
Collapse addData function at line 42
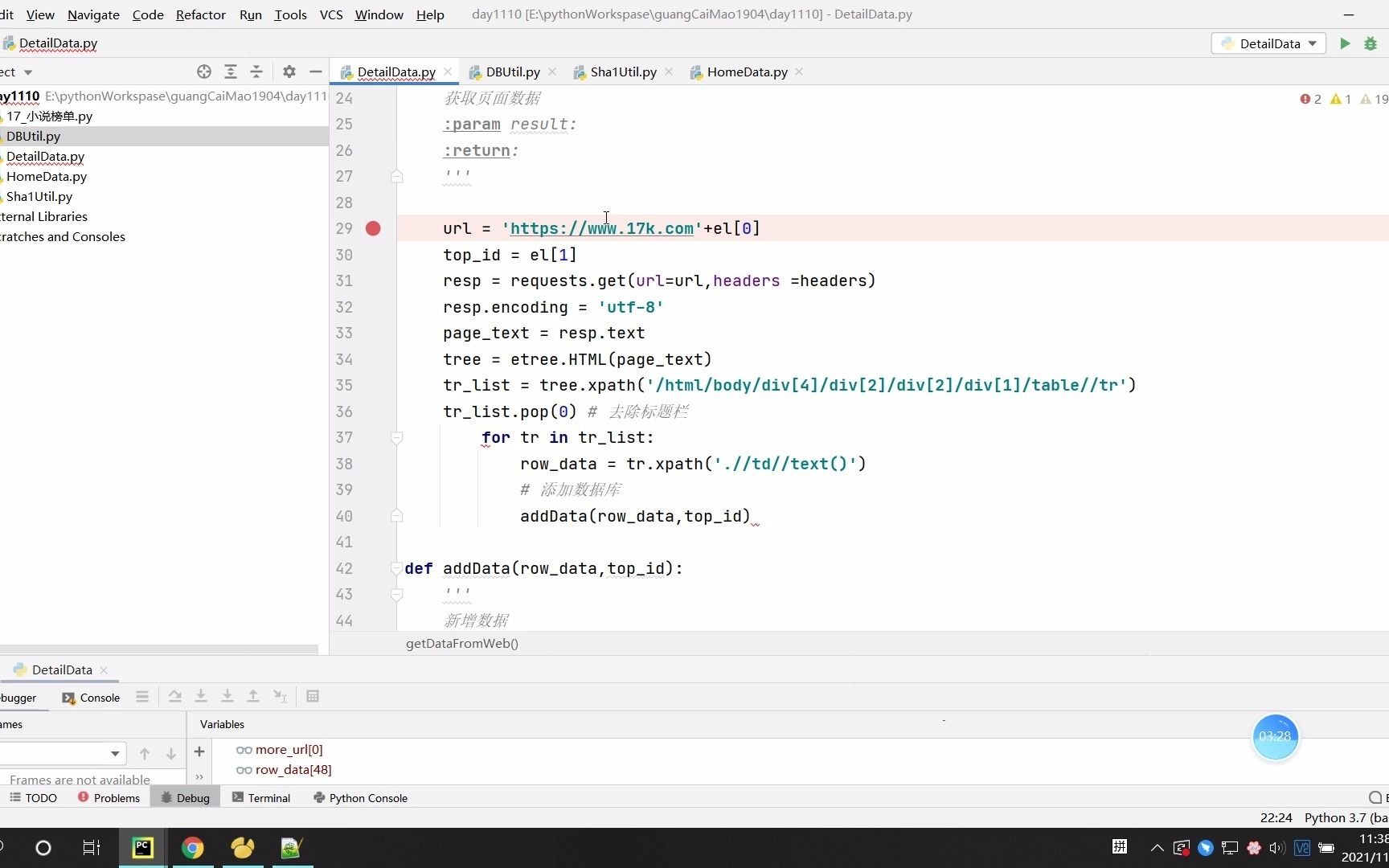pyautogui.click(x=396, y=568)
